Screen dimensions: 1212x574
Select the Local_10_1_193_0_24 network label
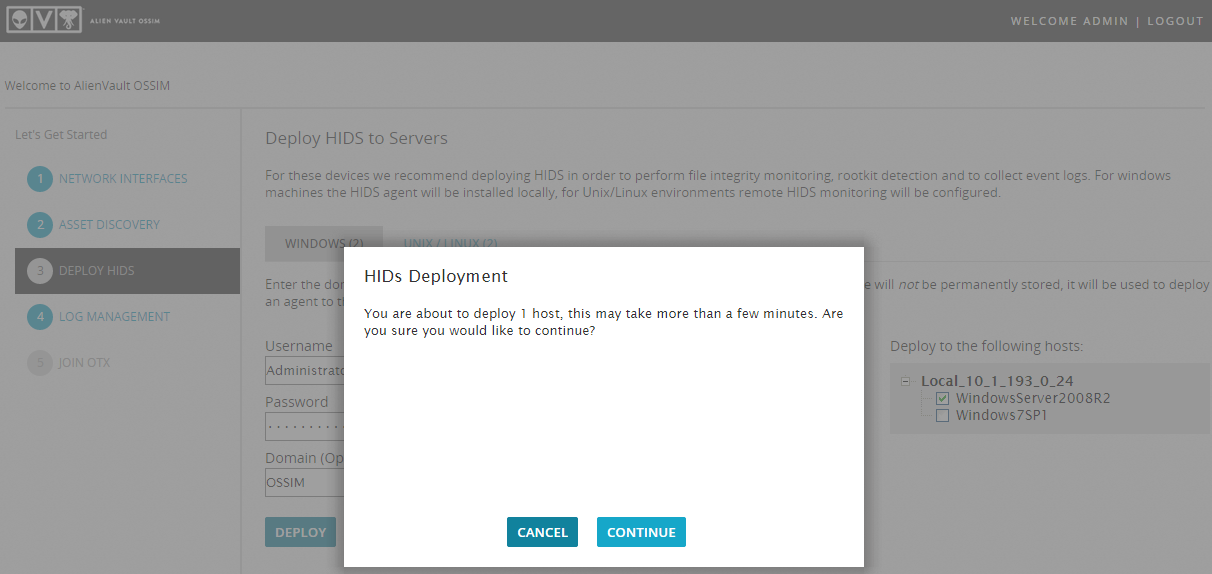pos(997,381)
